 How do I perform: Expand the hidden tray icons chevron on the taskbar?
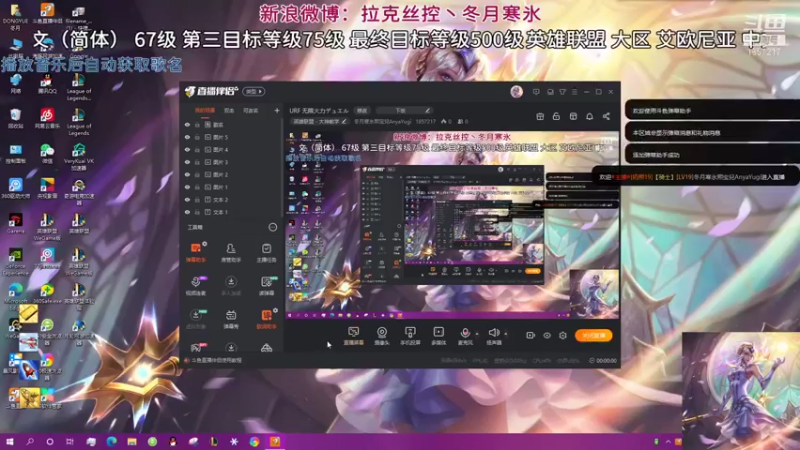668,441
